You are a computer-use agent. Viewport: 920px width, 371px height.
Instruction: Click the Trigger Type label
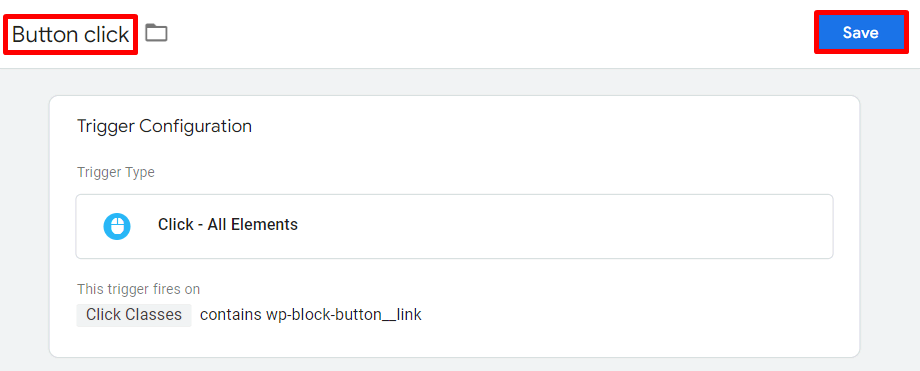[116, 173]
